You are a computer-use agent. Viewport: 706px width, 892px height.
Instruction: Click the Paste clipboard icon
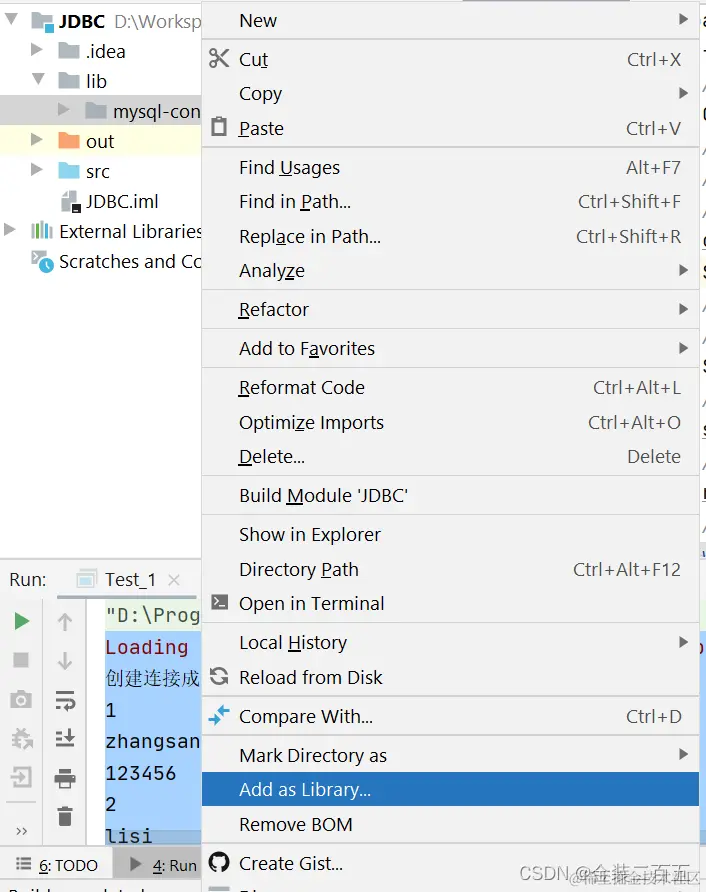tap(219, 126)
